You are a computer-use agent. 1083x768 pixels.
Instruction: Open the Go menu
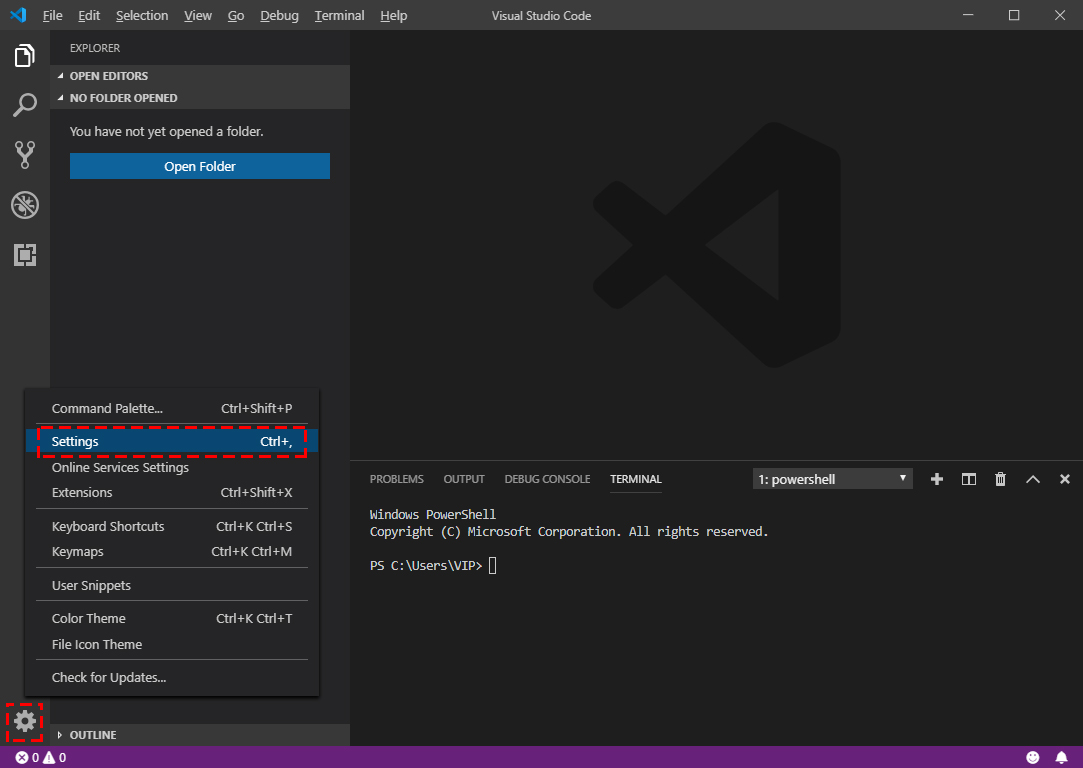coord(236,15)
